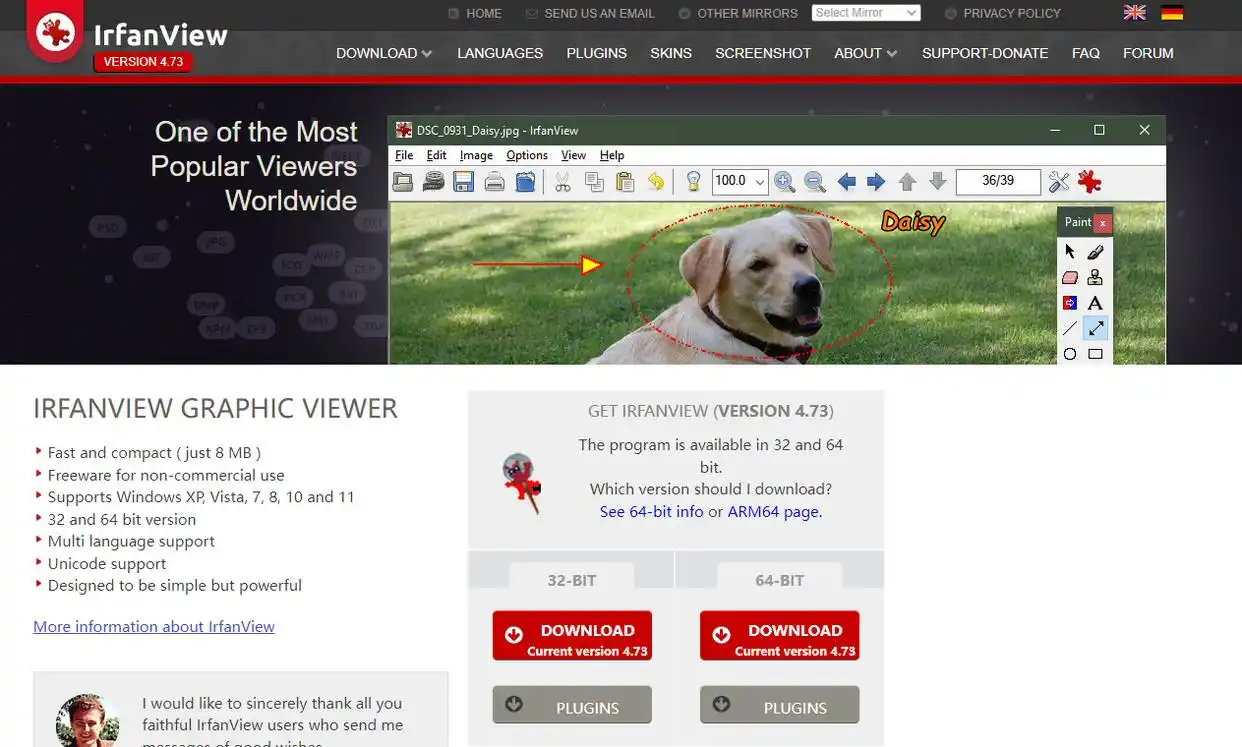
Task: Click the PLUGINS button under 64-BIT
Action: 779,705
